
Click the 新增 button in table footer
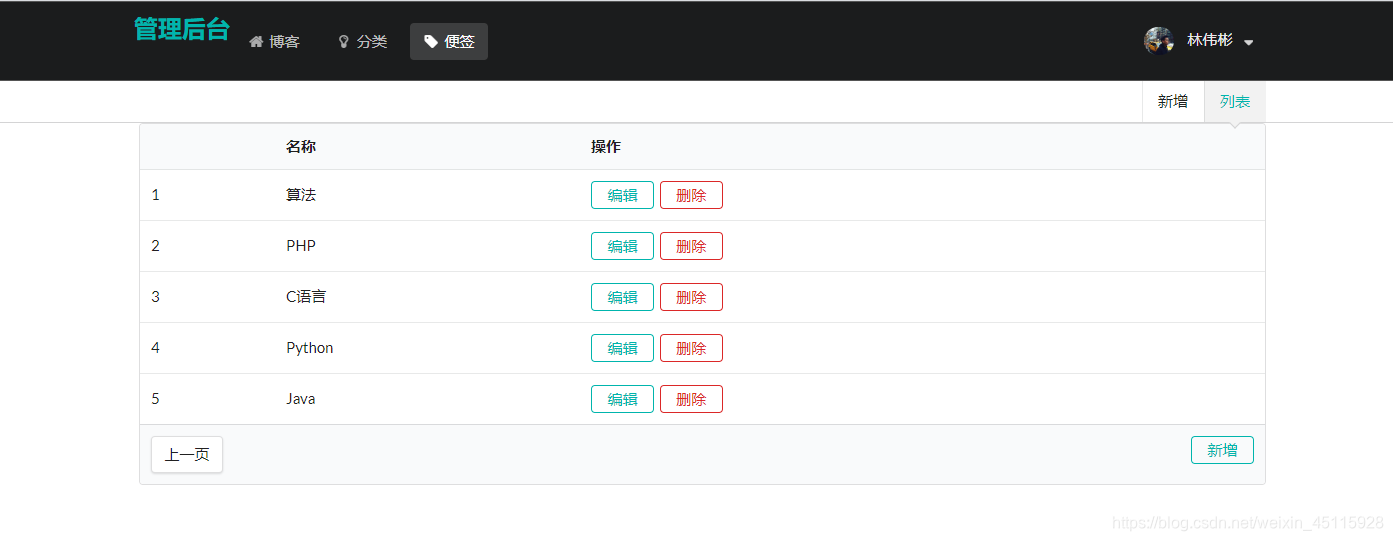(x=1222, y=450)
